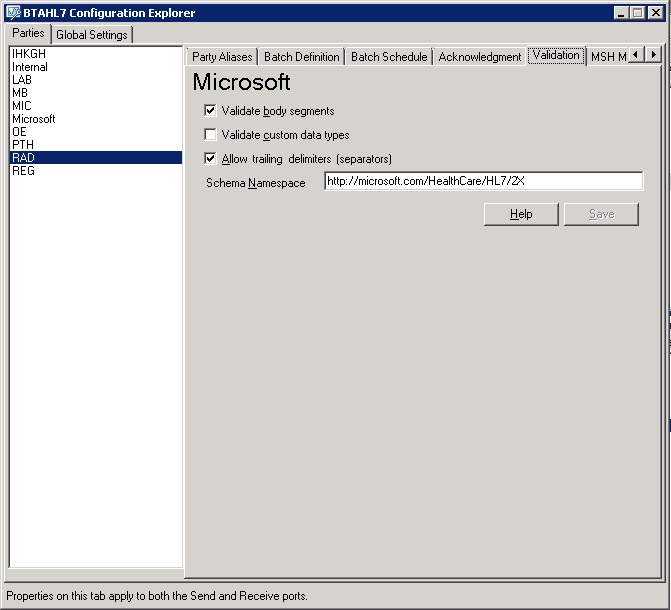
Task: Click the status bar properties message
Action: (x=157, y=596)
